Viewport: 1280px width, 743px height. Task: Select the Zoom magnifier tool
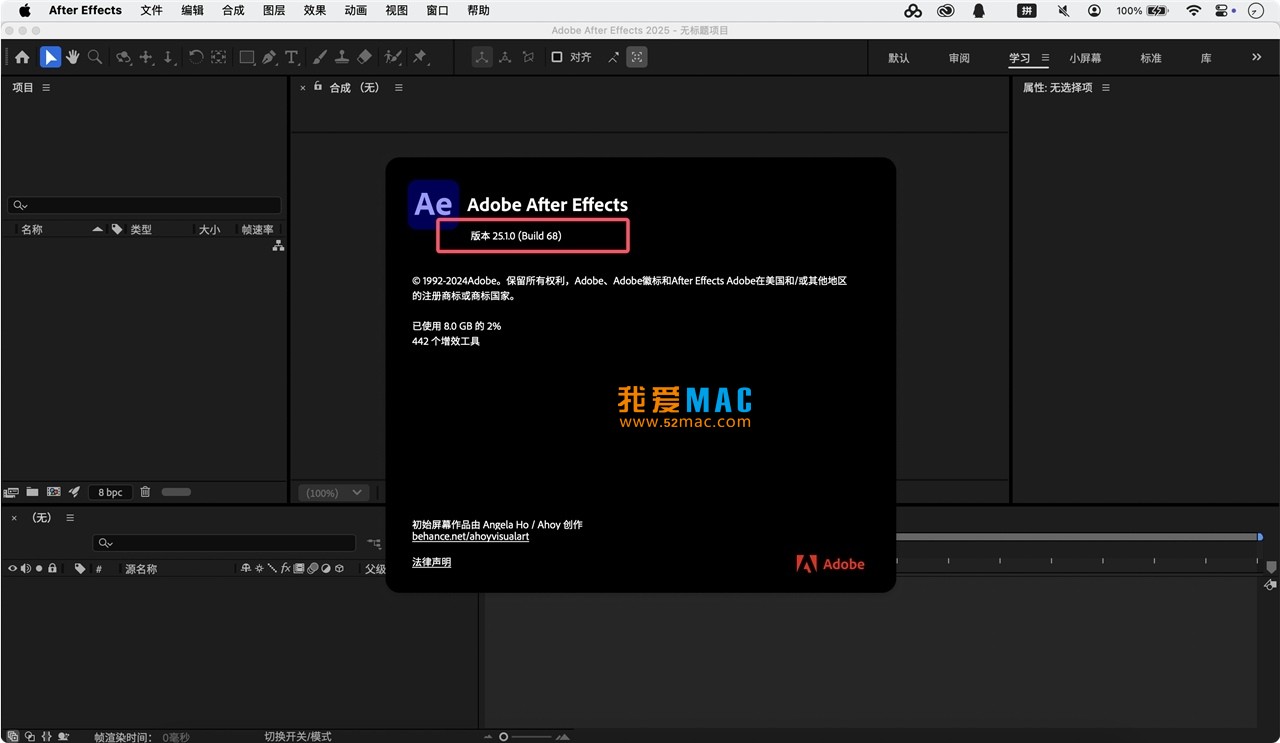tap(95, 57)
